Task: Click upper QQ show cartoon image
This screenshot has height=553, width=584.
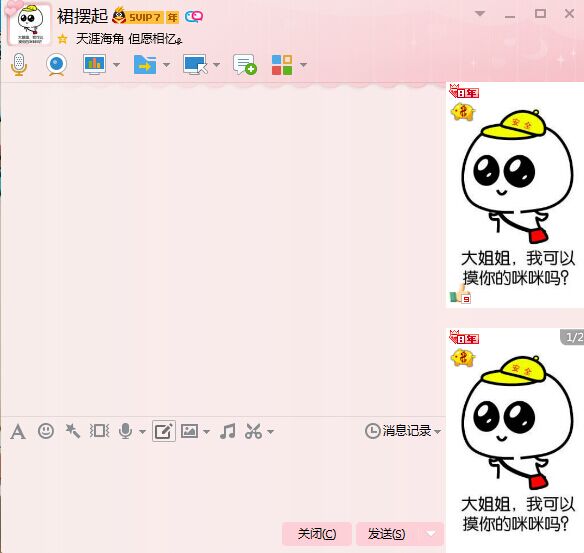Action: (515, 195)
